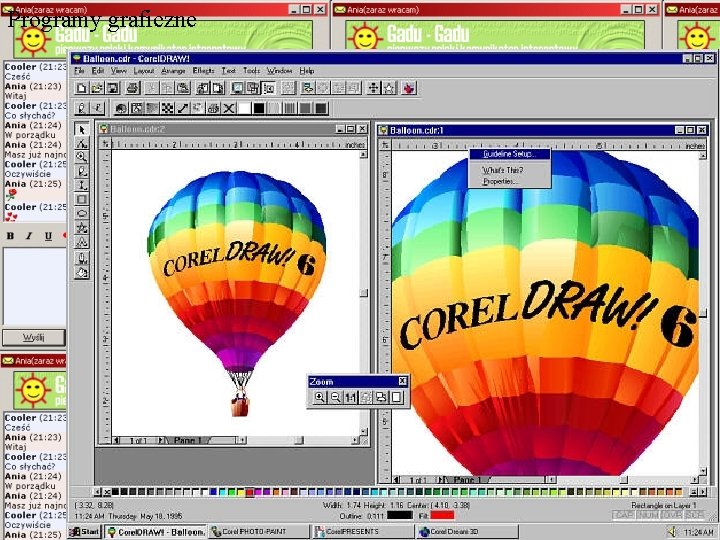Click the no-color X in the color palette

click(107, 492)
